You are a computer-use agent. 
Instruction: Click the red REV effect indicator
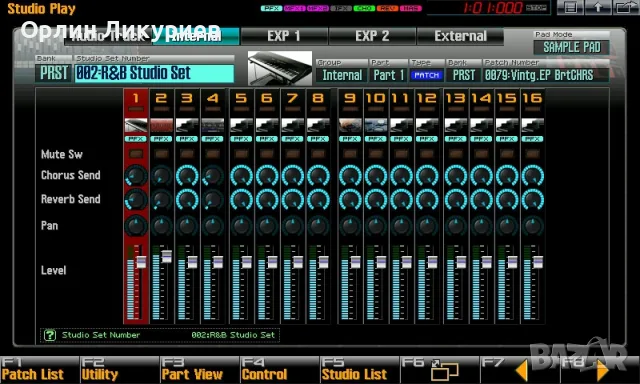click(388, 8)
